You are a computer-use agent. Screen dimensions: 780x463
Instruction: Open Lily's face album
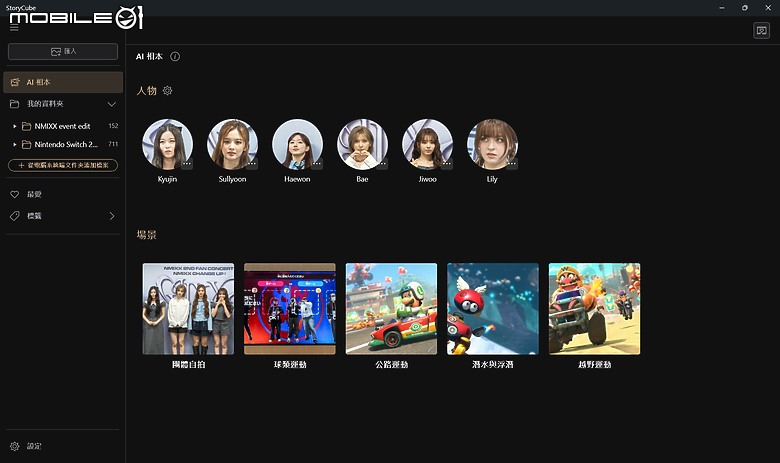pyautogui.click(x=492, y=144)
